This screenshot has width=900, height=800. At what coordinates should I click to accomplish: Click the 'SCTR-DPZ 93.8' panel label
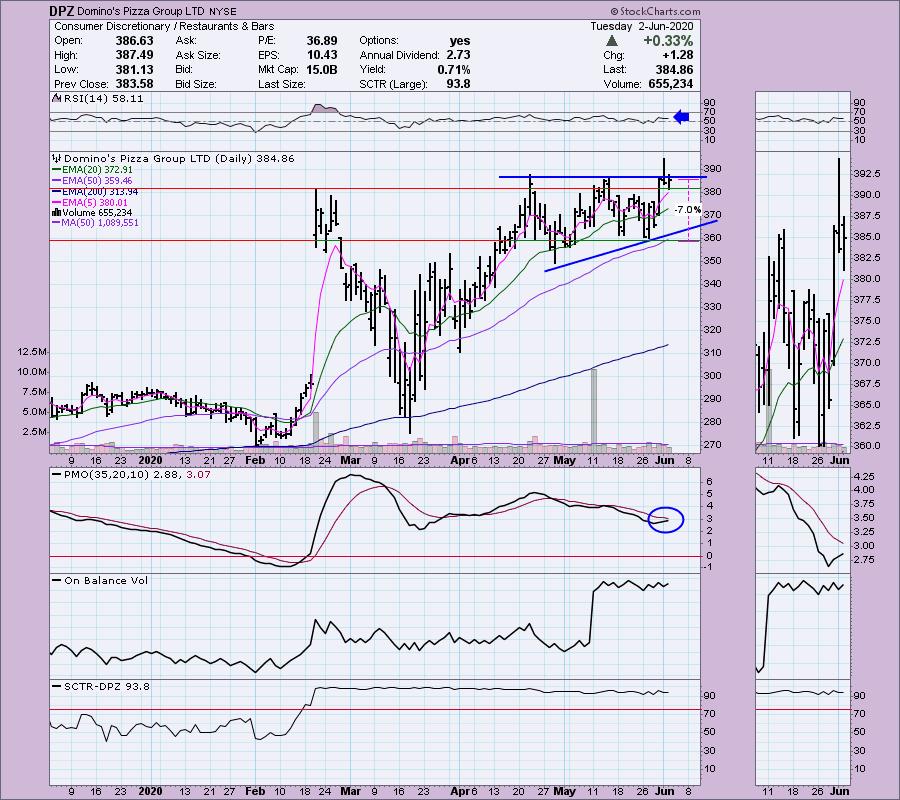point(107,686)
